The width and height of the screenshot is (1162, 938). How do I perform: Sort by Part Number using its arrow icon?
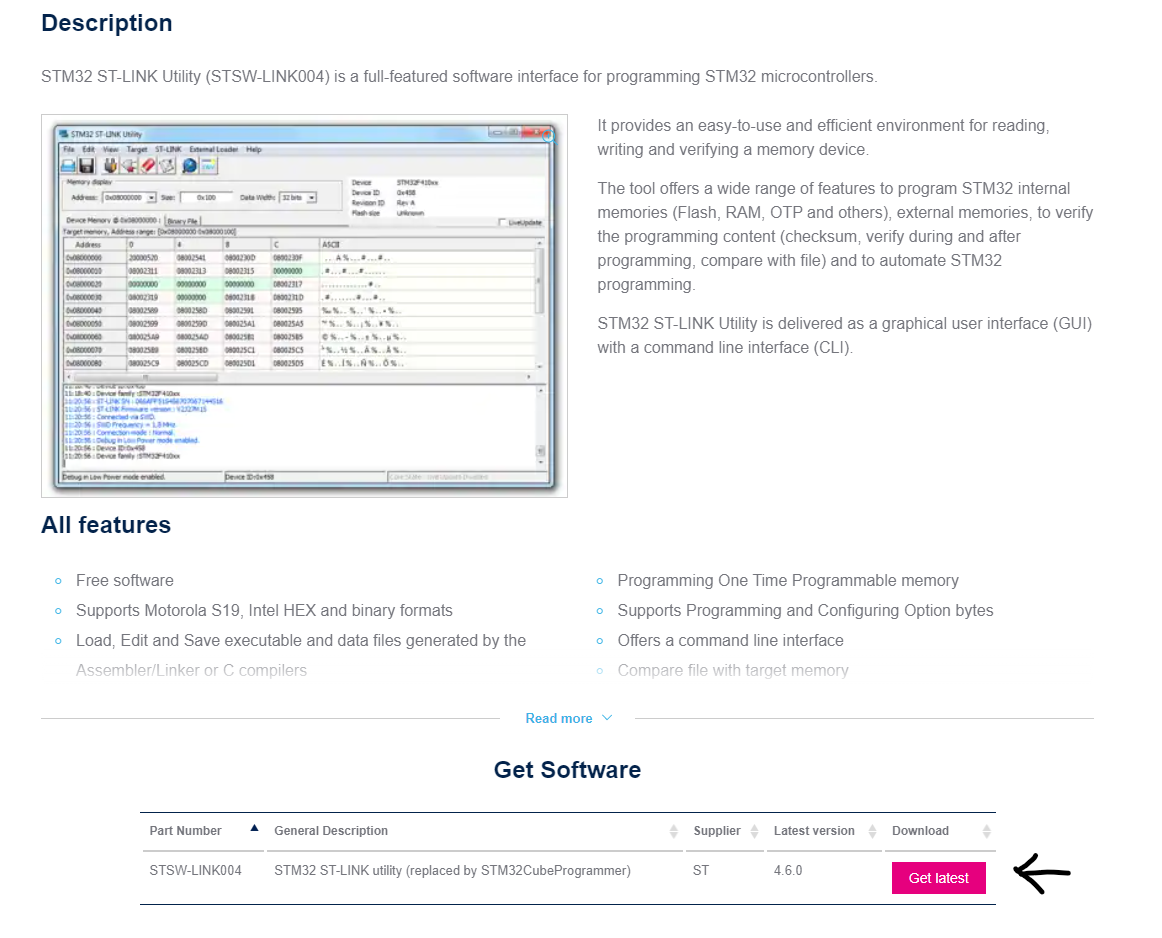tap(254, 828)
